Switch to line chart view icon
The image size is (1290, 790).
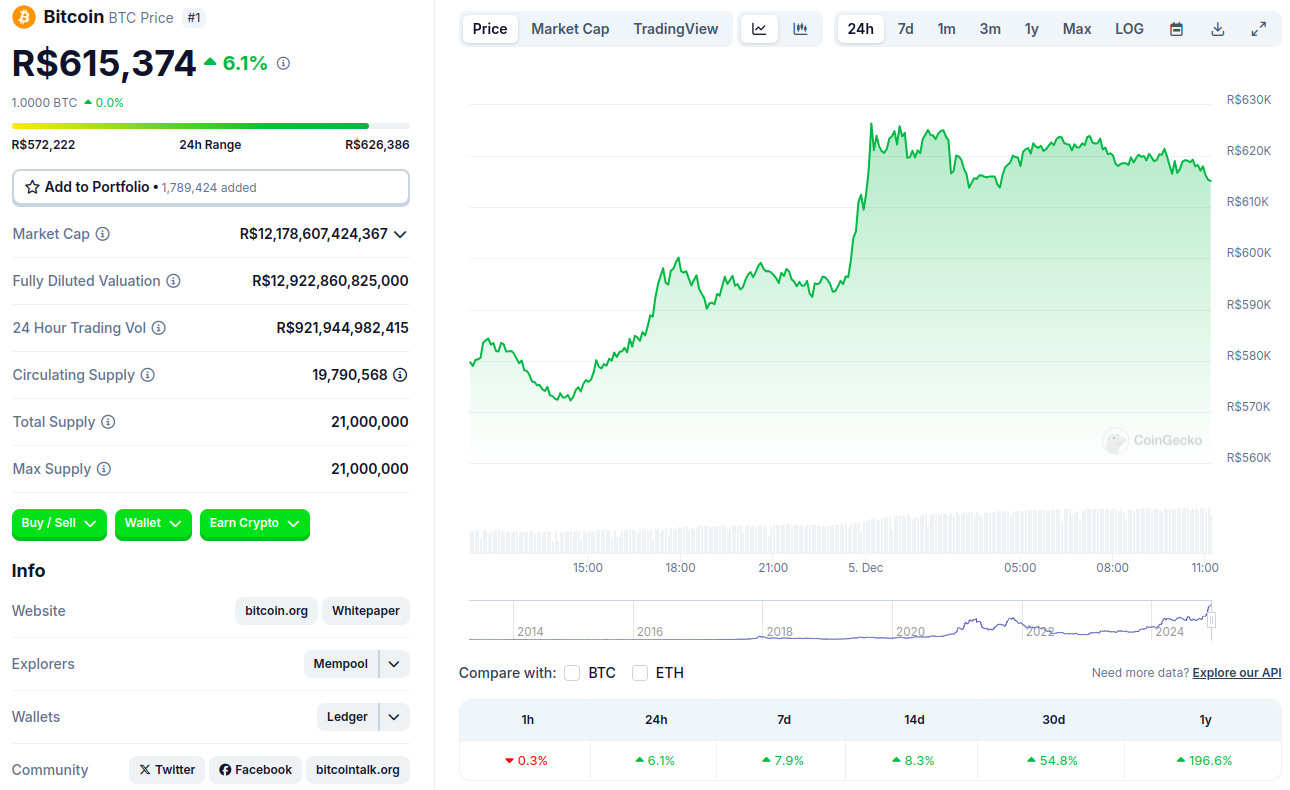pyautogui.click(x=760, y=29)
